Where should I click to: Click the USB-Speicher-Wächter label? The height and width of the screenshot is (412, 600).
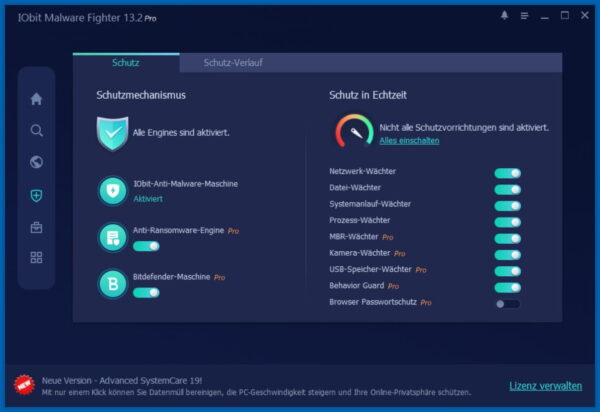(x=370, y=269)
